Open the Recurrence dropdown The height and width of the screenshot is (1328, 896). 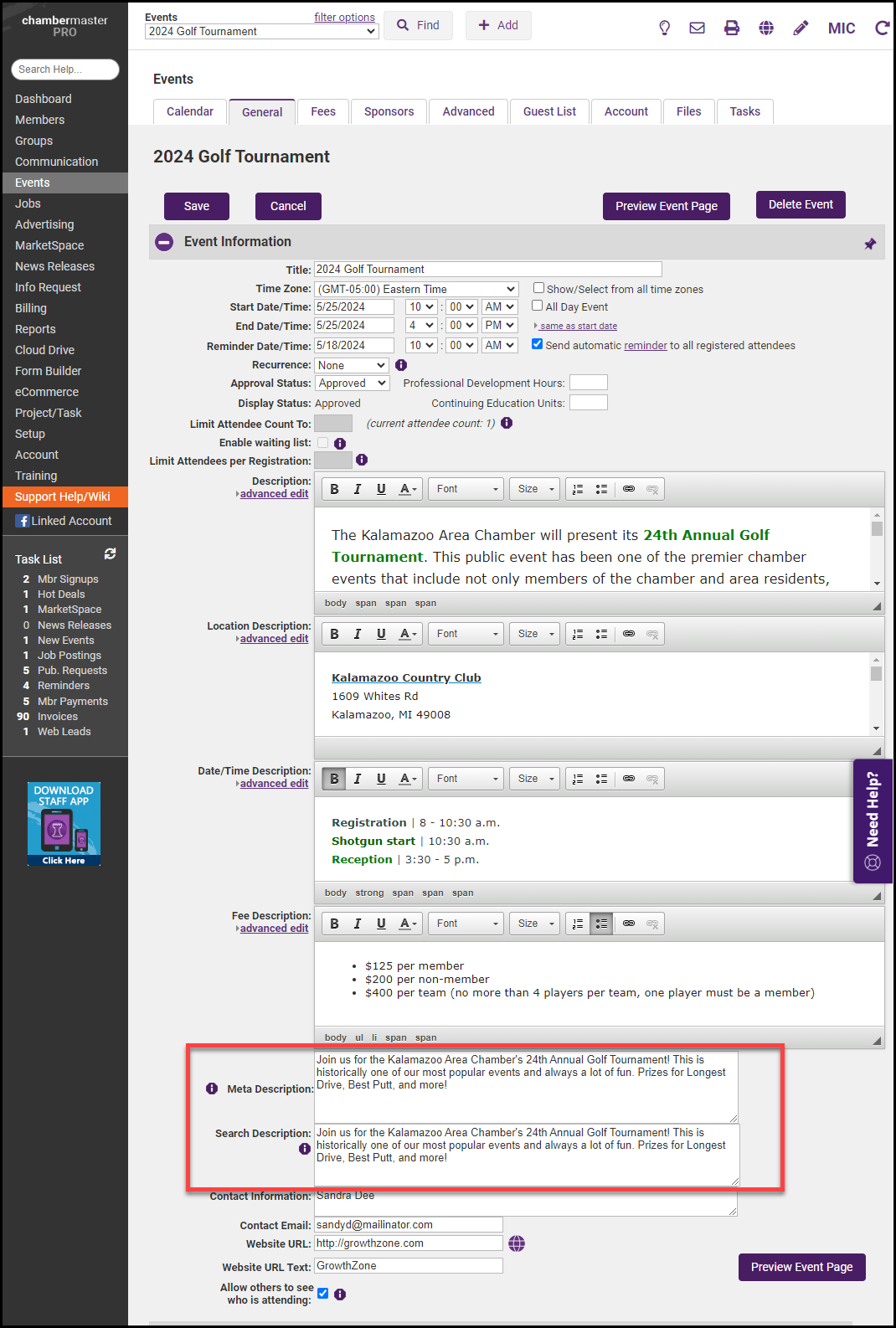pos(352,366)
